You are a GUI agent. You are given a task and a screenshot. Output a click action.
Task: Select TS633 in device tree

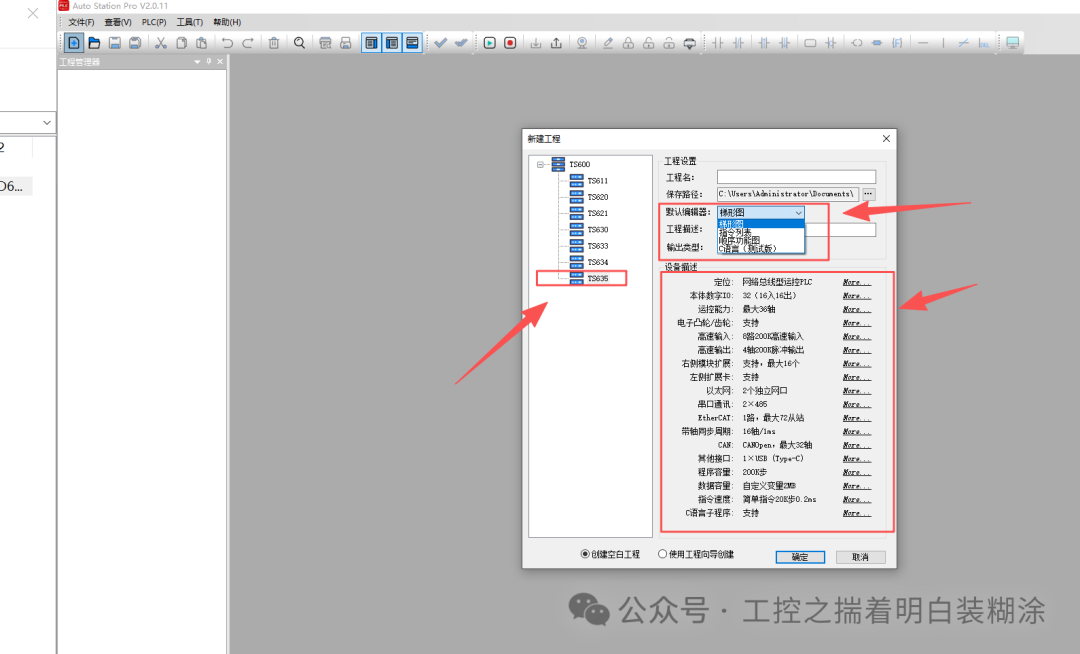[x=598, y=246]
